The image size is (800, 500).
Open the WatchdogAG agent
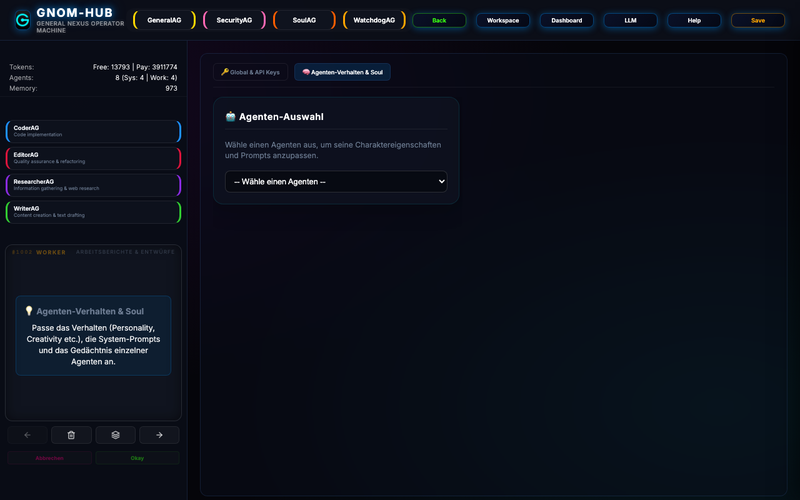[x=374, y=20]
